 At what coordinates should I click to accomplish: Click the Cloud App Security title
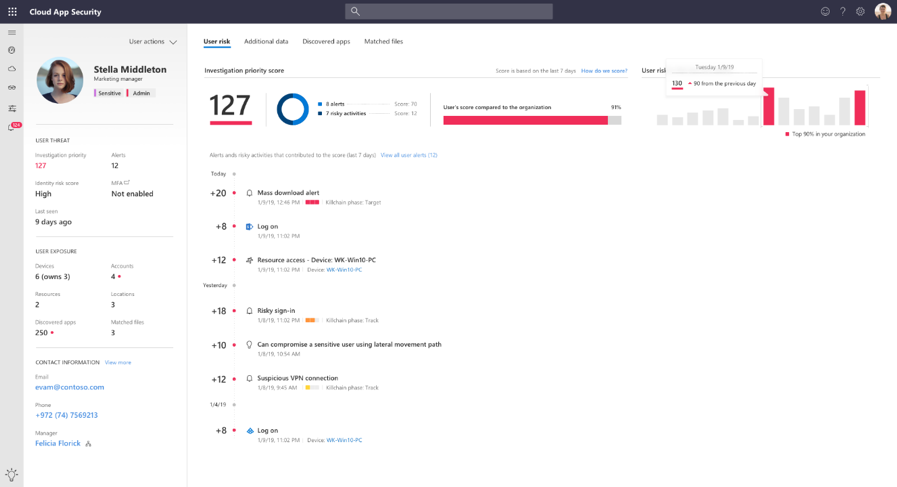65,11
